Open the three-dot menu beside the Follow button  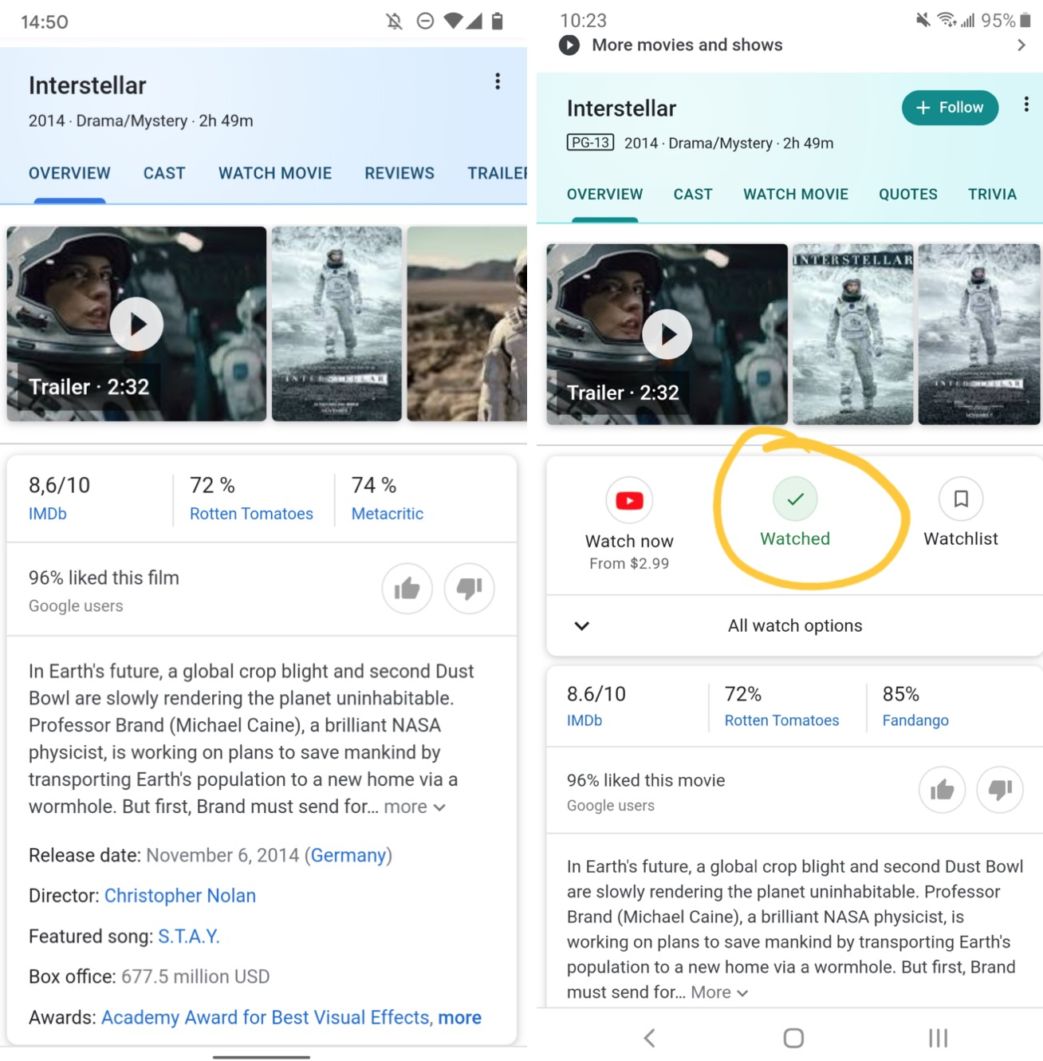(x=1026, y=104)
